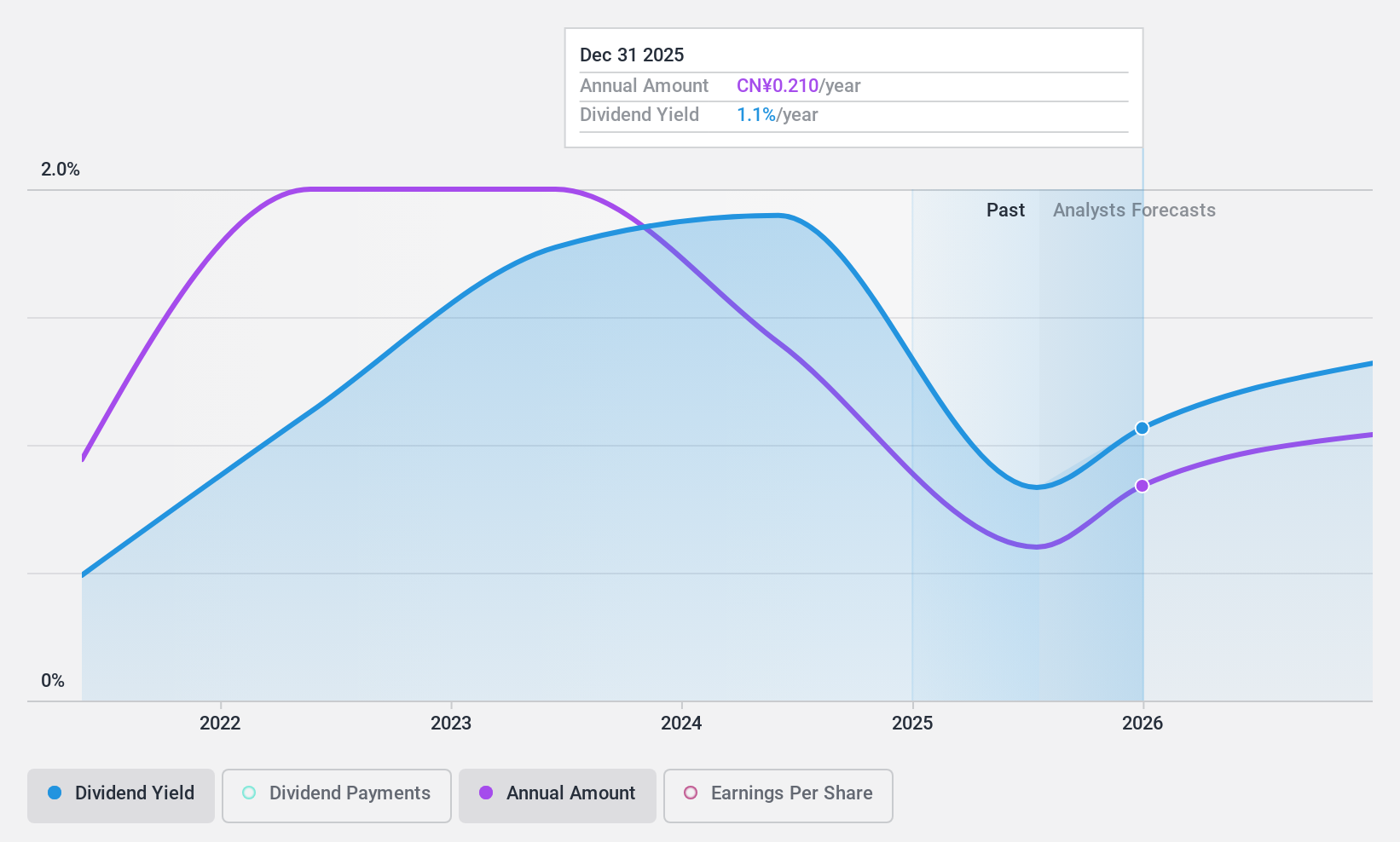Click the Past label in chart
This screenshot has width=1400, height=842.
[x=1005, y=210]
